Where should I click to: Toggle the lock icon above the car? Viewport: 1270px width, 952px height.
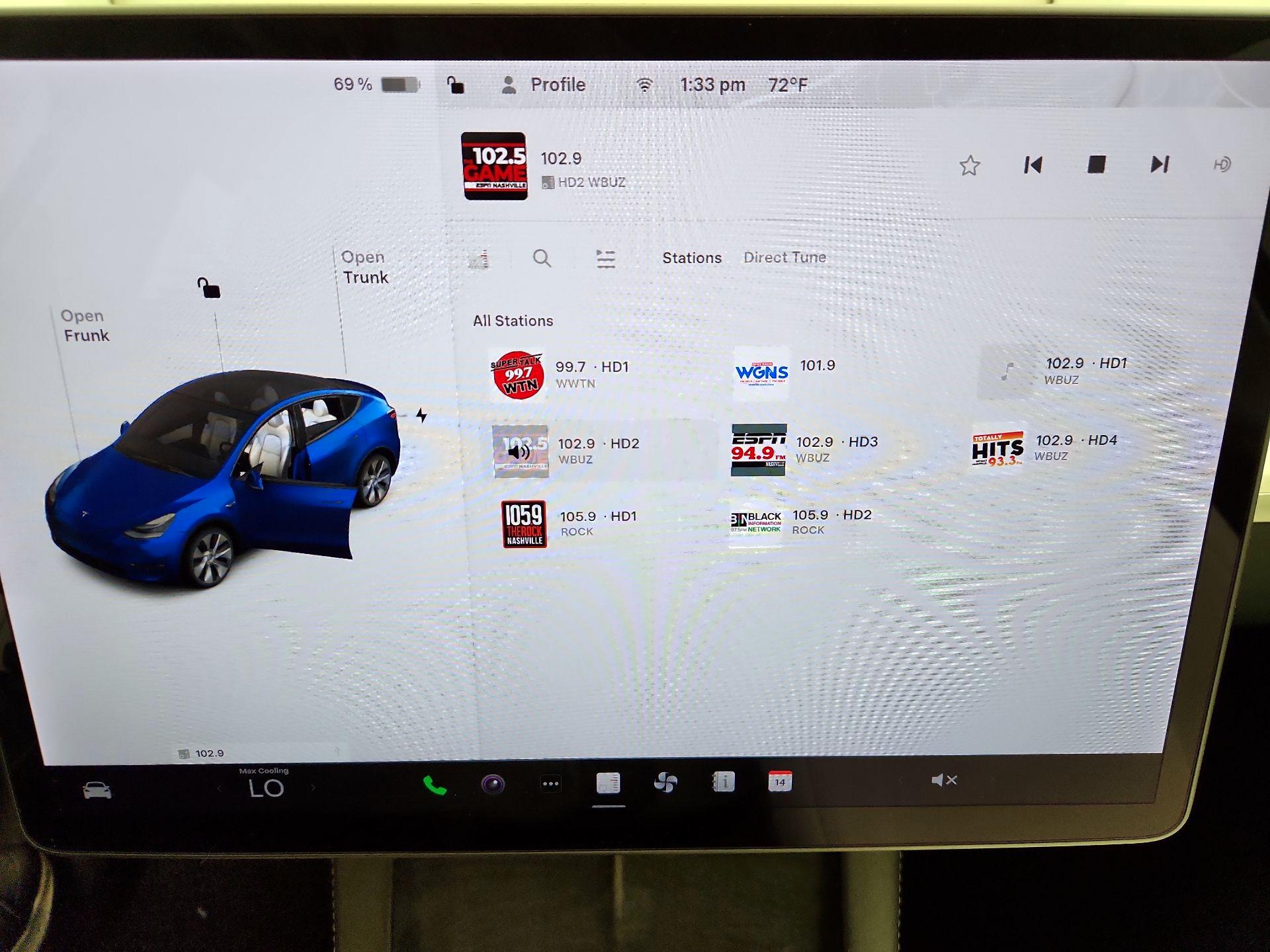pos(208,286)
